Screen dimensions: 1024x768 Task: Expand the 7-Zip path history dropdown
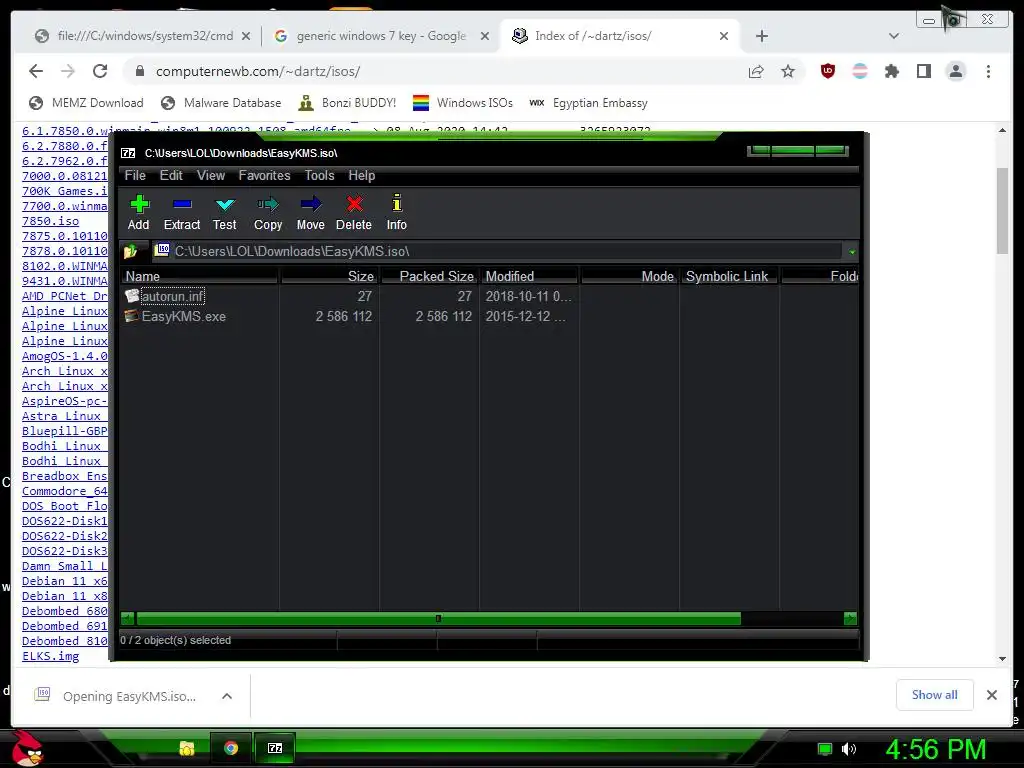(852, 251)
